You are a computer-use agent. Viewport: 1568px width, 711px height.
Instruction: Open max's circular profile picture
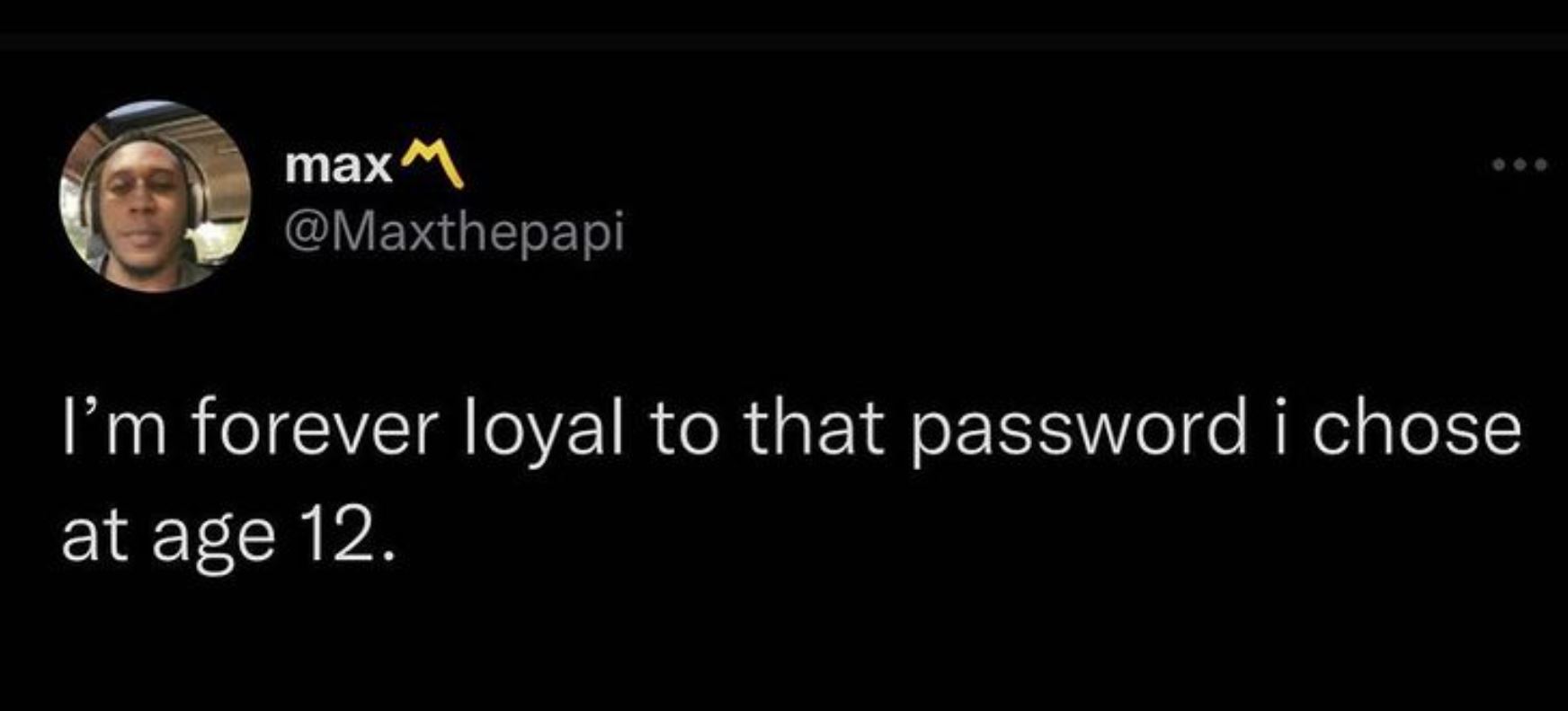tap(155, 196)
